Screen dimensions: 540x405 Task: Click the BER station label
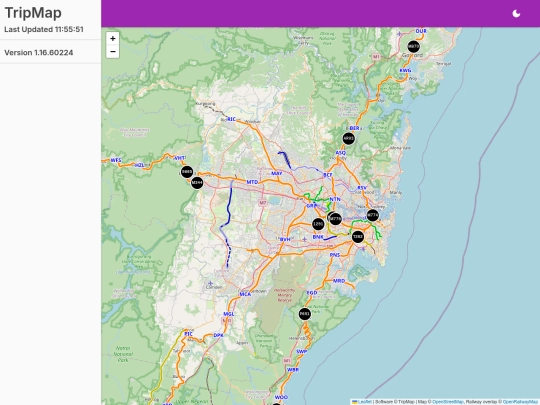(x=354, y=128)
